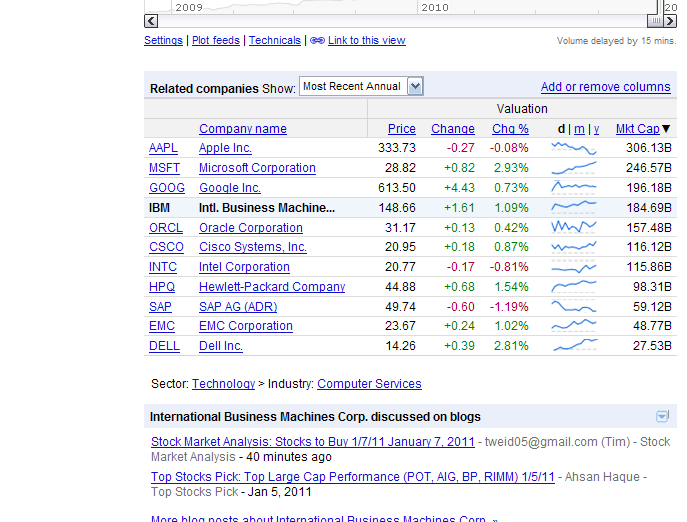687x522 pixels.
Task: Sort the table by Chg % column
Action: pos(510,129)
